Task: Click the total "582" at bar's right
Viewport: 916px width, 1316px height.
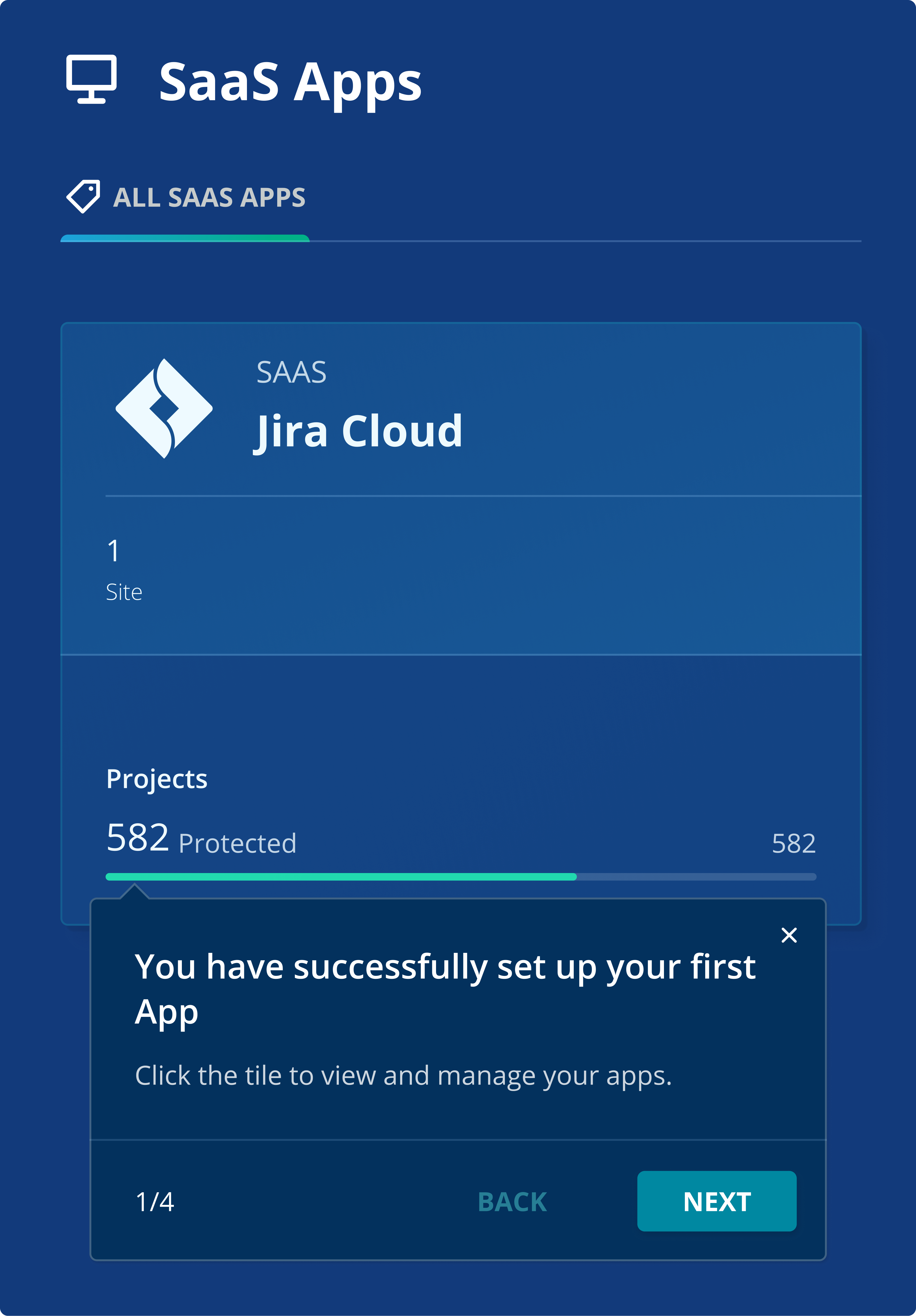Action: pyautogui.click(x=793, y=843)
